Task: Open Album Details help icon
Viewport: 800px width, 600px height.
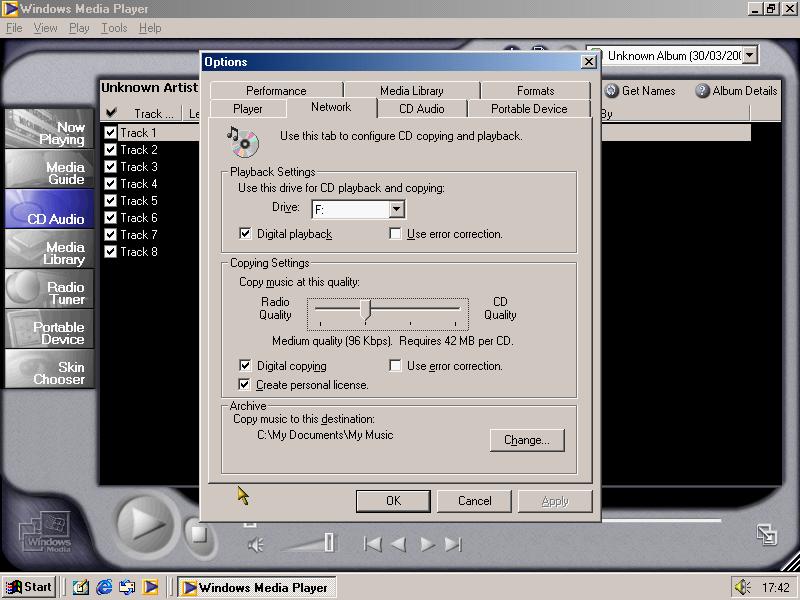Action: 702,91
